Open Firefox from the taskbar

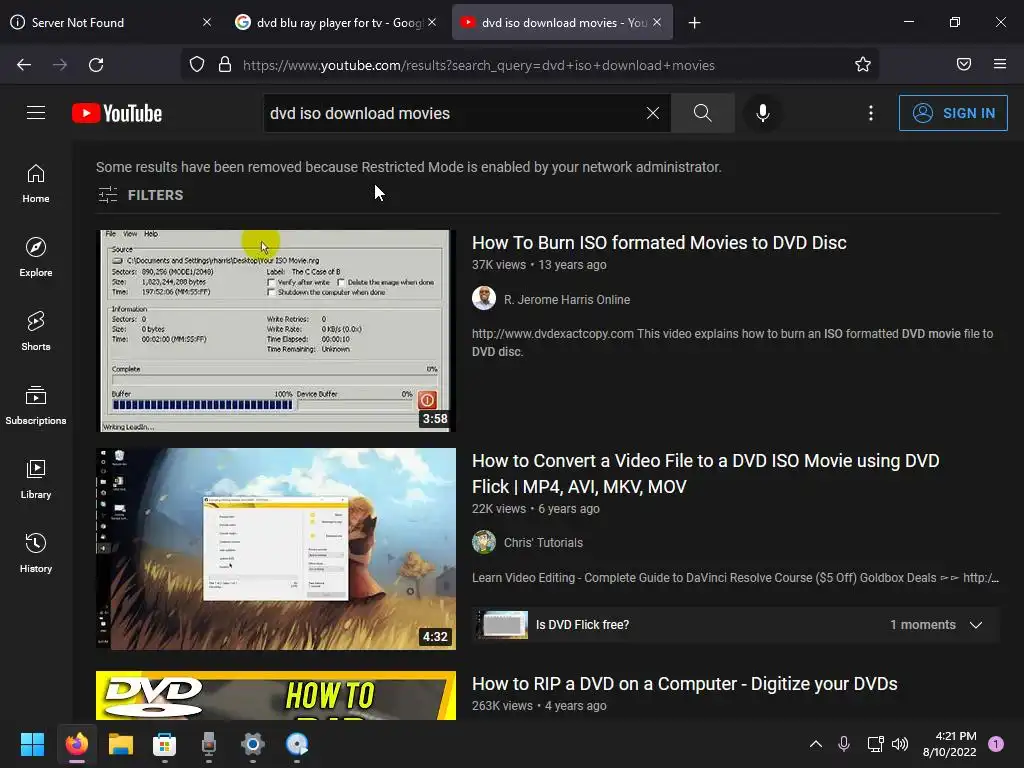pos(76,744)
